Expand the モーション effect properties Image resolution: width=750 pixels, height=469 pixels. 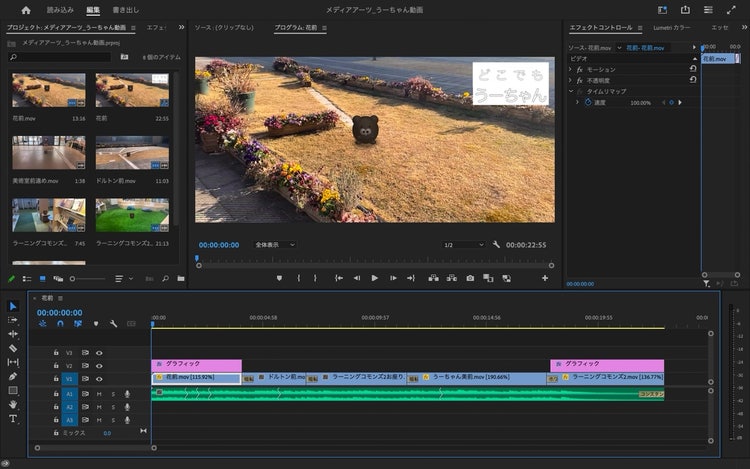[x=570, y=69]
